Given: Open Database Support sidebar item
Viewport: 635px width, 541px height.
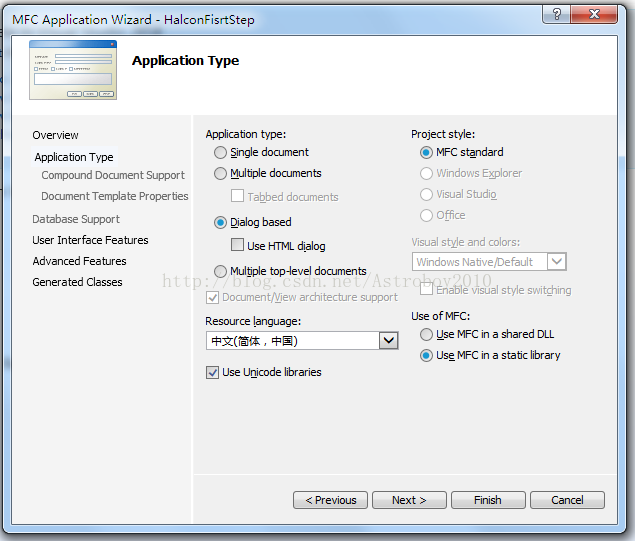Looking at the screenshot, I should 76,219.
